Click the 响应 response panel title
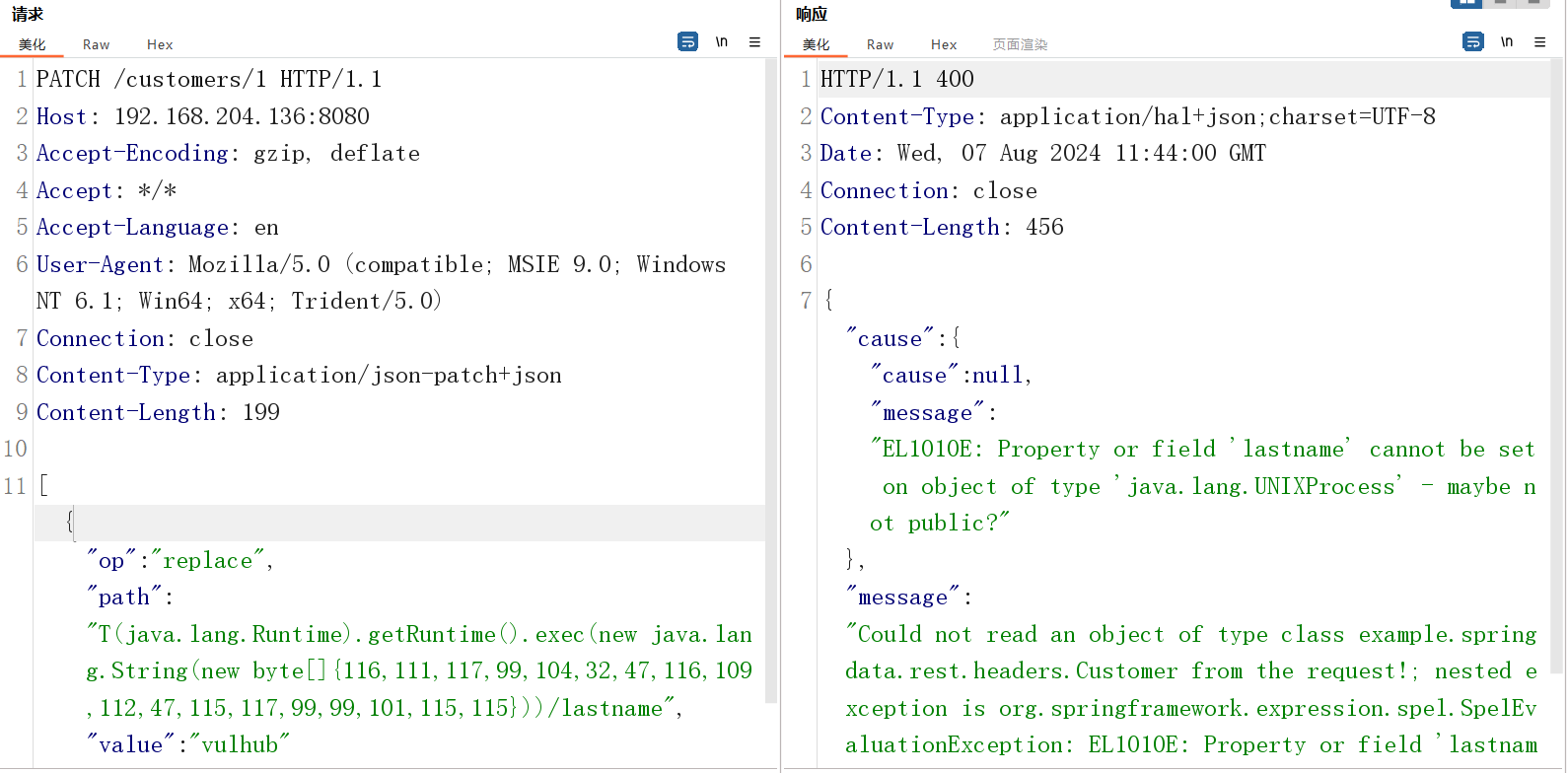Screen dimensions: 1568x773 [812, 14]
